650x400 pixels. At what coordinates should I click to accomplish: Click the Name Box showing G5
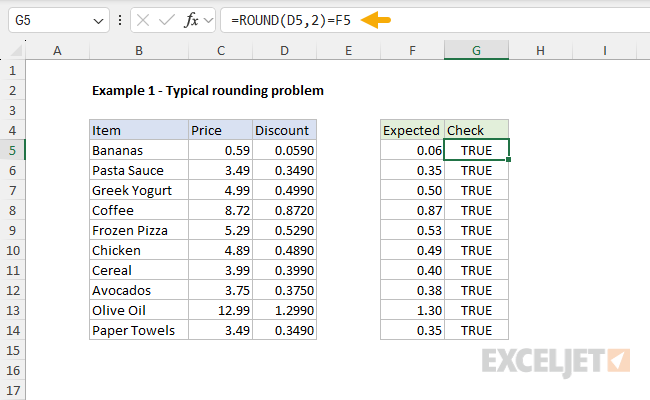coord(58,20)
